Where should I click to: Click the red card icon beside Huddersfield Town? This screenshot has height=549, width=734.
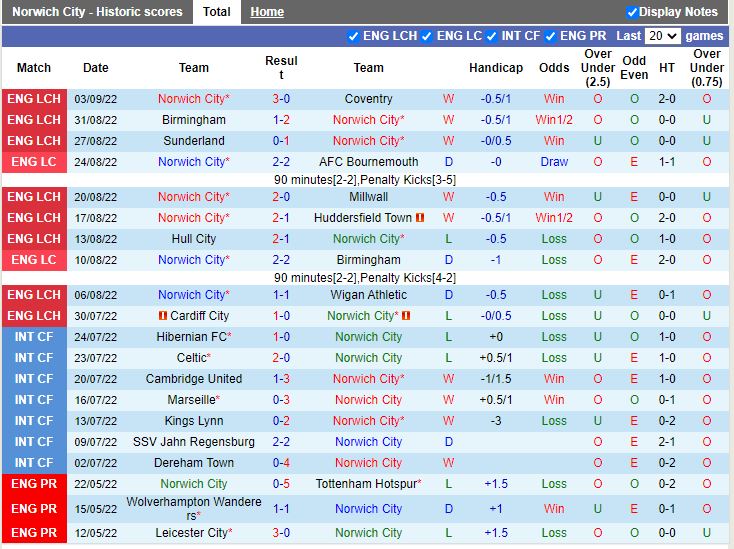click(x=420, y=218)
